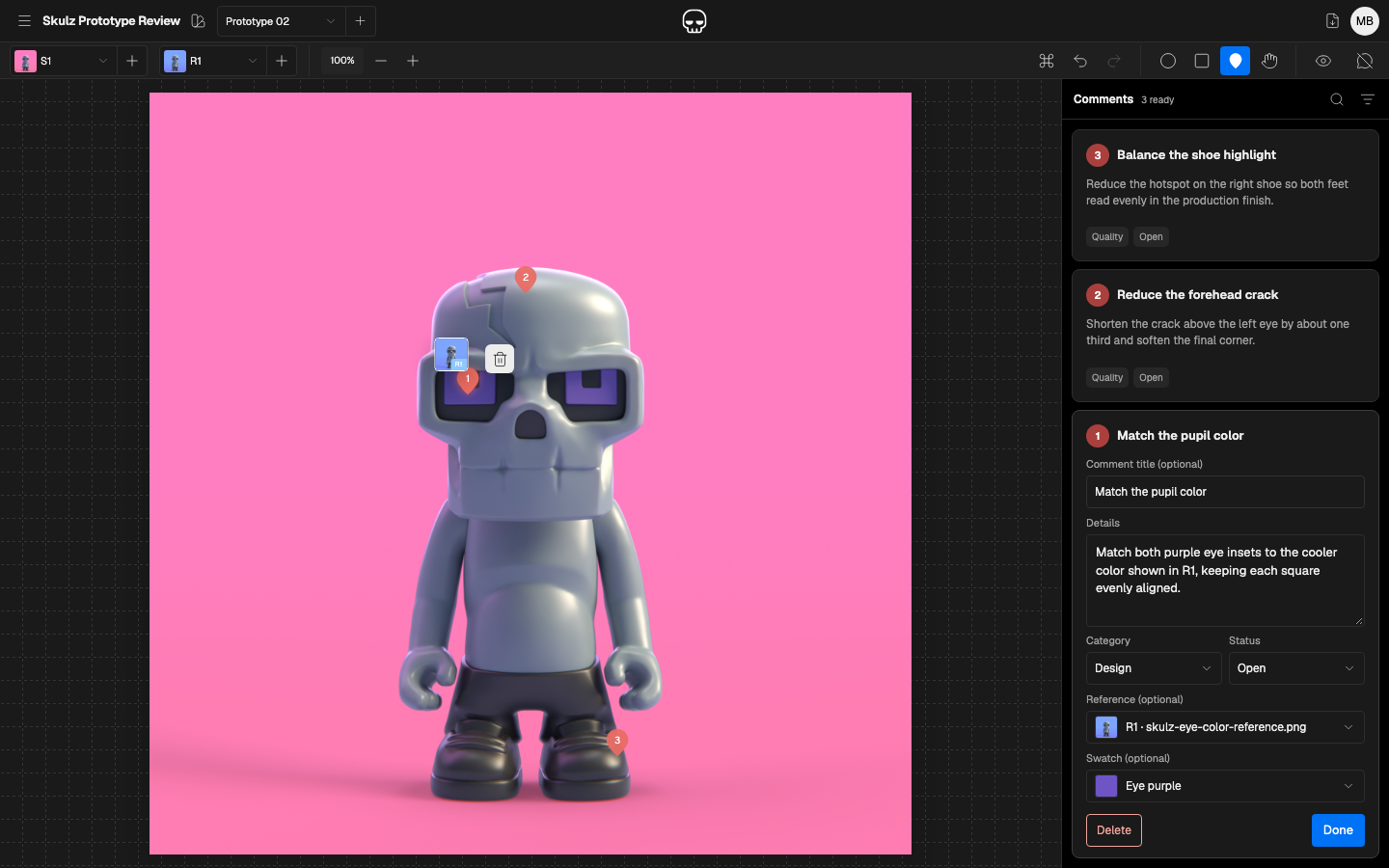Open the Reduce the forehead crack comment
The image size is (1389, 868).
(x=1225, y=336)
